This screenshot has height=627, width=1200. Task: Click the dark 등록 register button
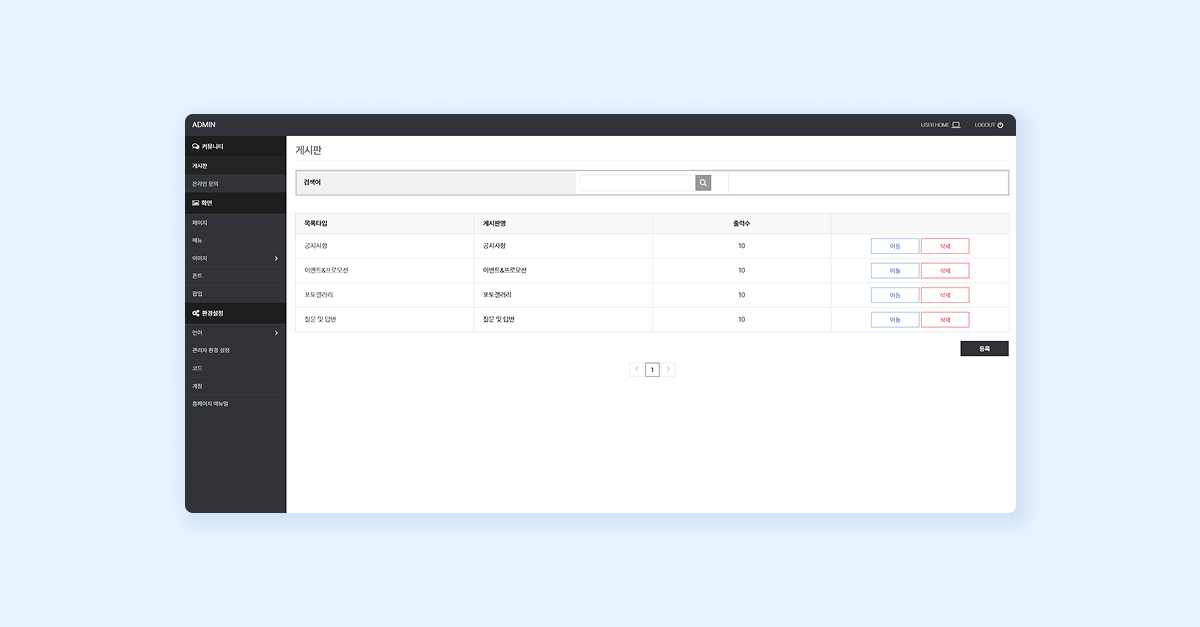(984, 348)
